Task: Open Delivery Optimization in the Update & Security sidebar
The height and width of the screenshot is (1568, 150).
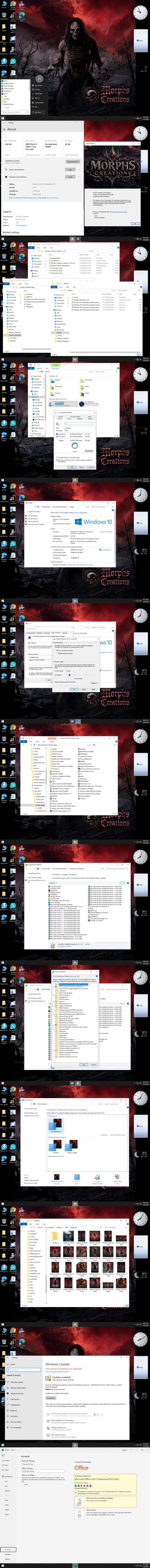Action: click(x=18, y=1388)
